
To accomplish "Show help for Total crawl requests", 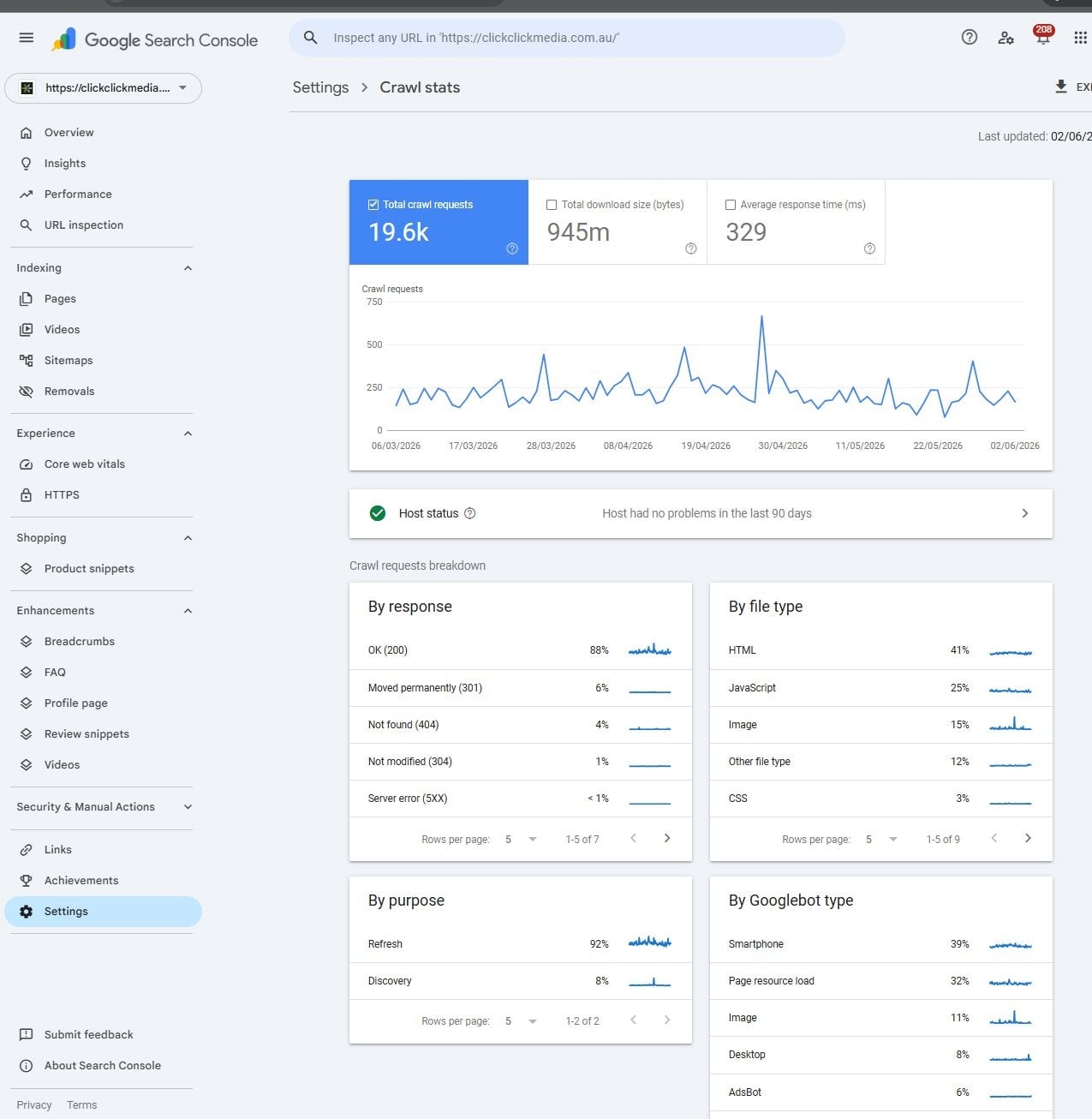I will pyautogui.click(x=512, y=248).
